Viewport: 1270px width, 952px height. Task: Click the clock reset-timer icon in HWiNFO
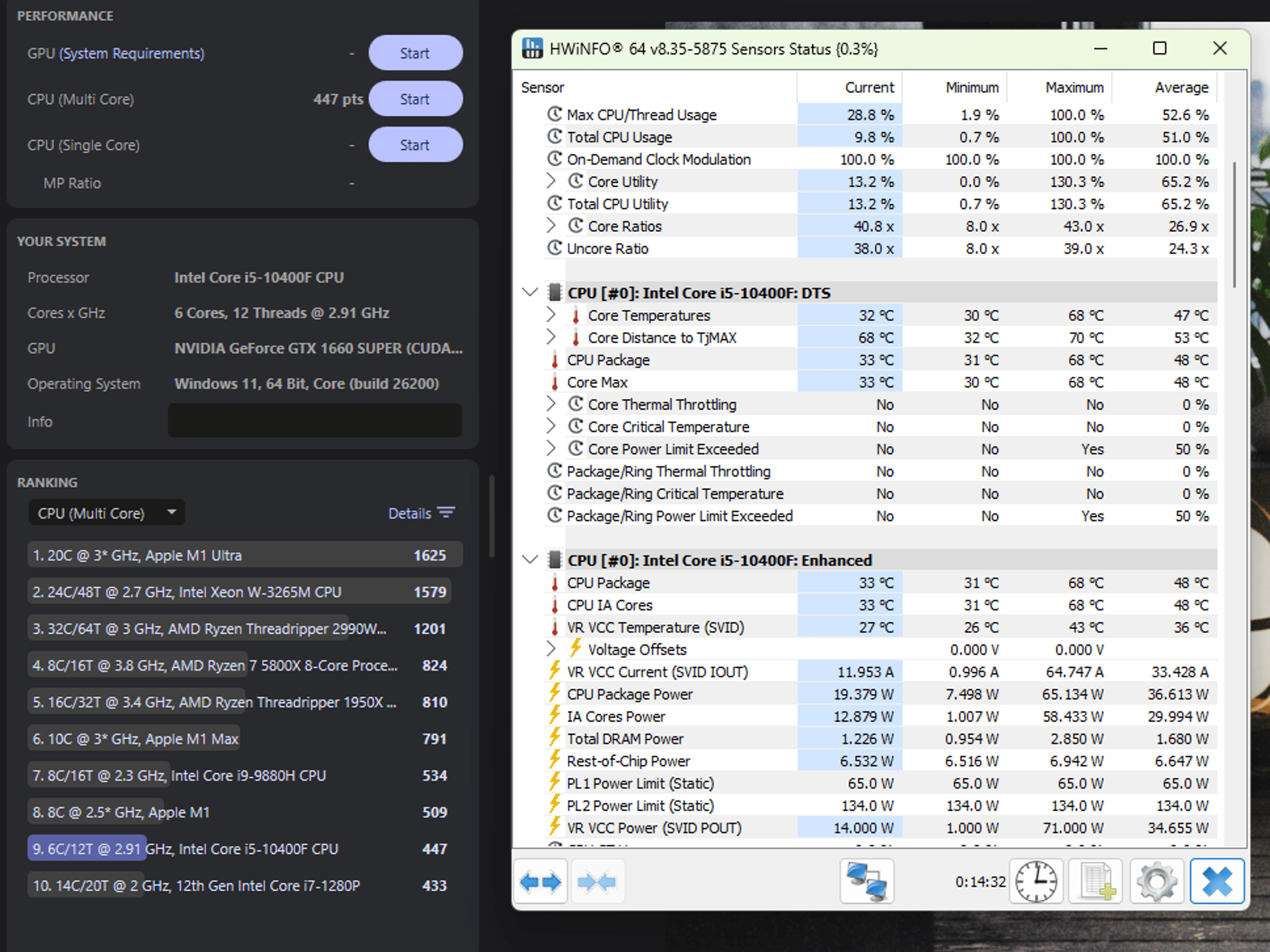[1036, 881]
